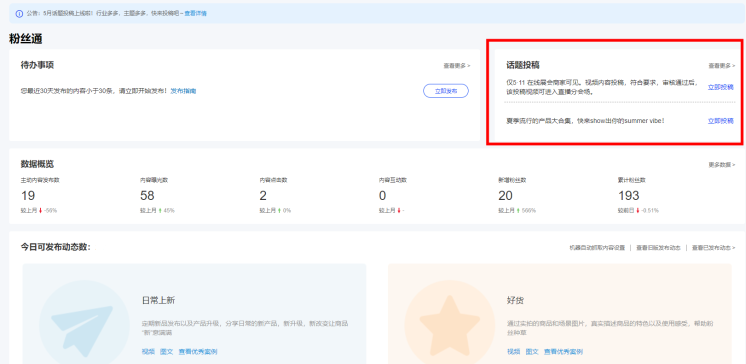Open 更多数据 in 数据概览 section
Image resolution: width=746 pixels, height=364 pixels.
pyautogui.click(x=722, y=165)
